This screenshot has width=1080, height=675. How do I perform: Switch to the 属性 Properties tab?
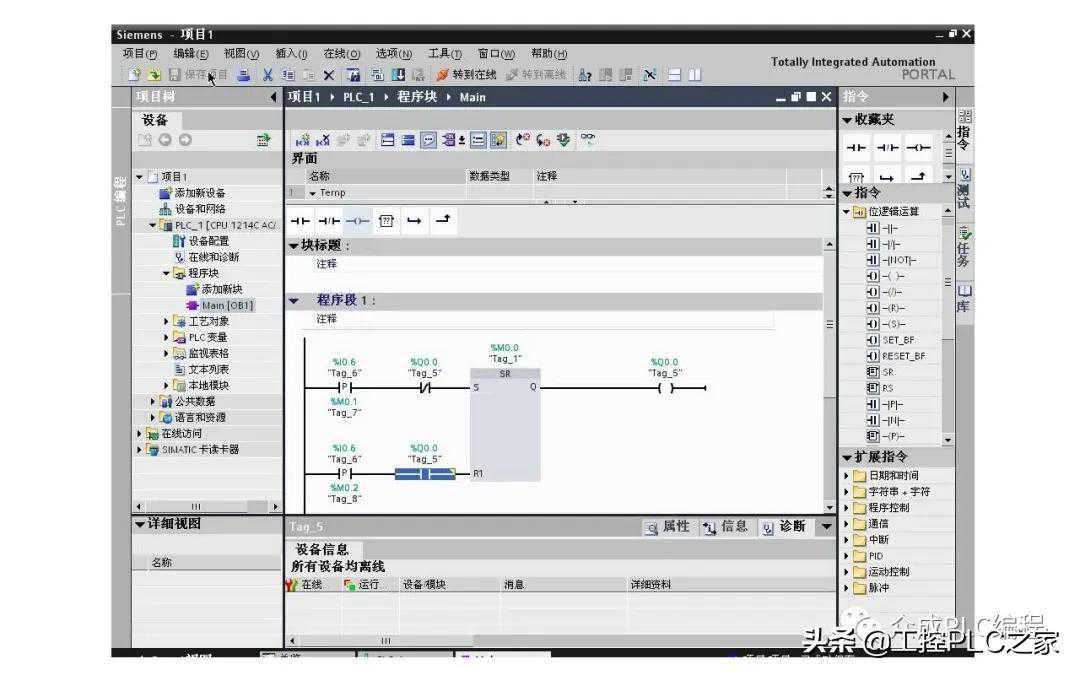point(667,527)
